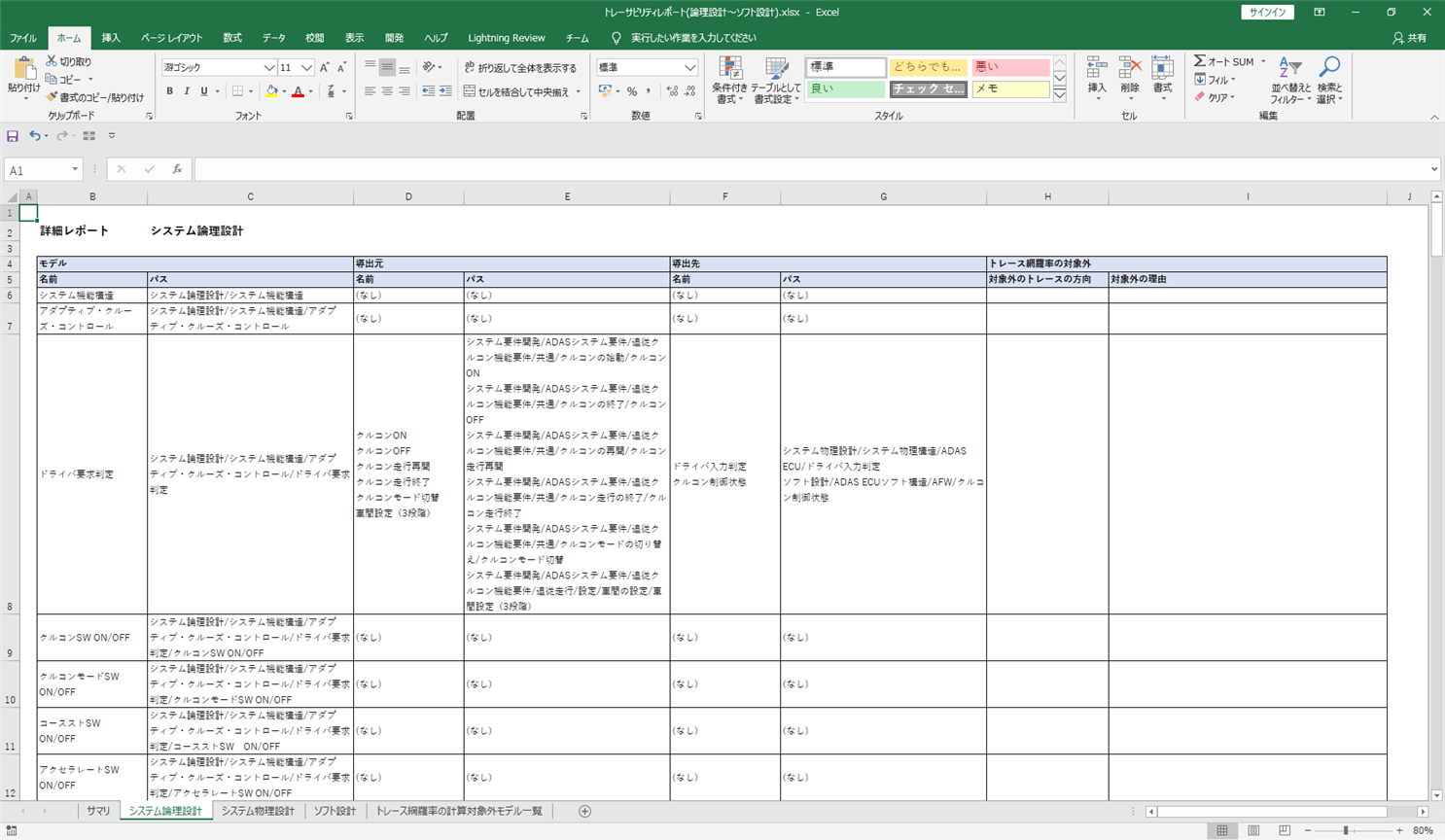Switch to the システム物理設計 sheet tab
Image resolution: width=1445 pixels, height=840 pixels.
258,811
